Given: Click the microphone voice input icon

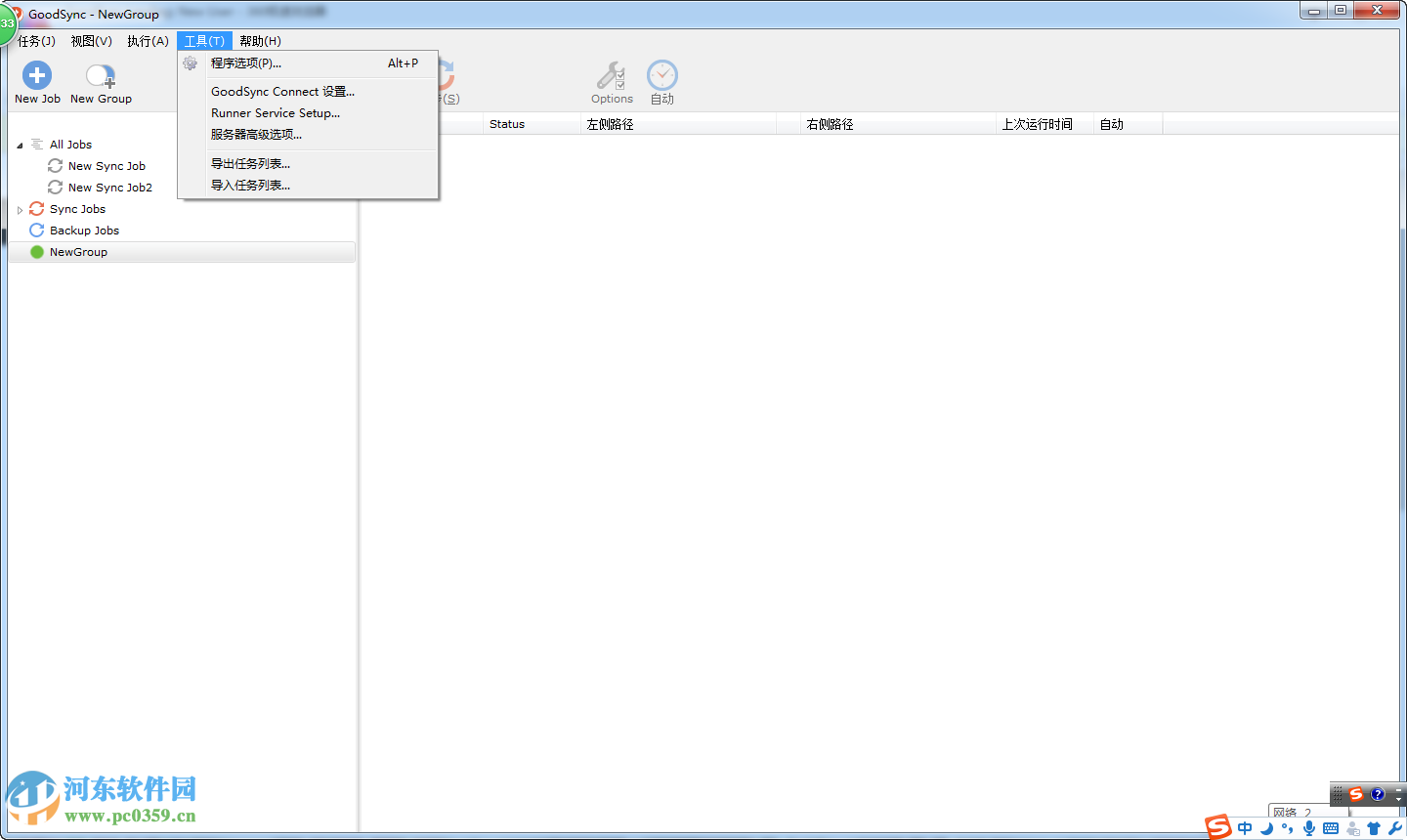Looking at the screenshot, I should (1309, 828).
